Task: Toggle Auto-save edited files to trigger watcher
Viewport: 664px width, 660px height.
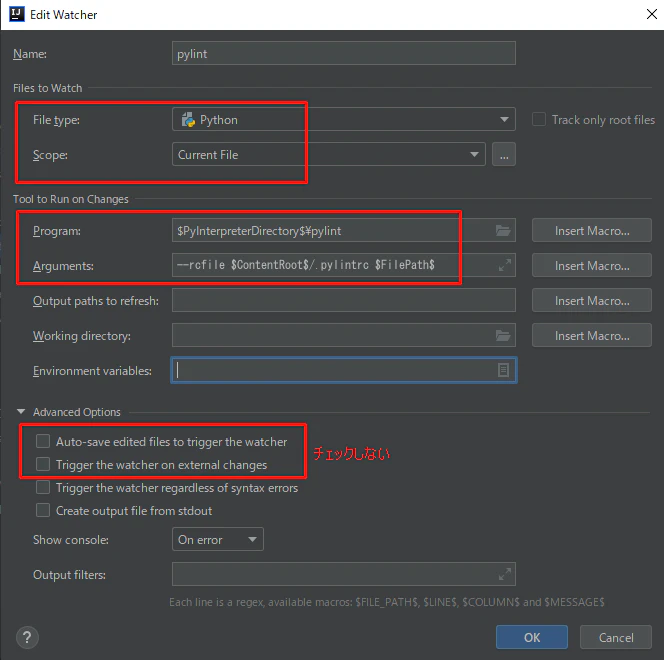Action: [x=43, y=441]
